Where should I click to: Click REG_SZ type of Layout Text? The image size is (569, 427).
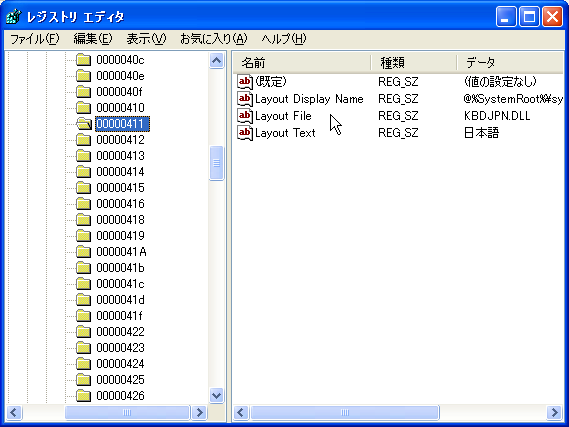(398, 133)
